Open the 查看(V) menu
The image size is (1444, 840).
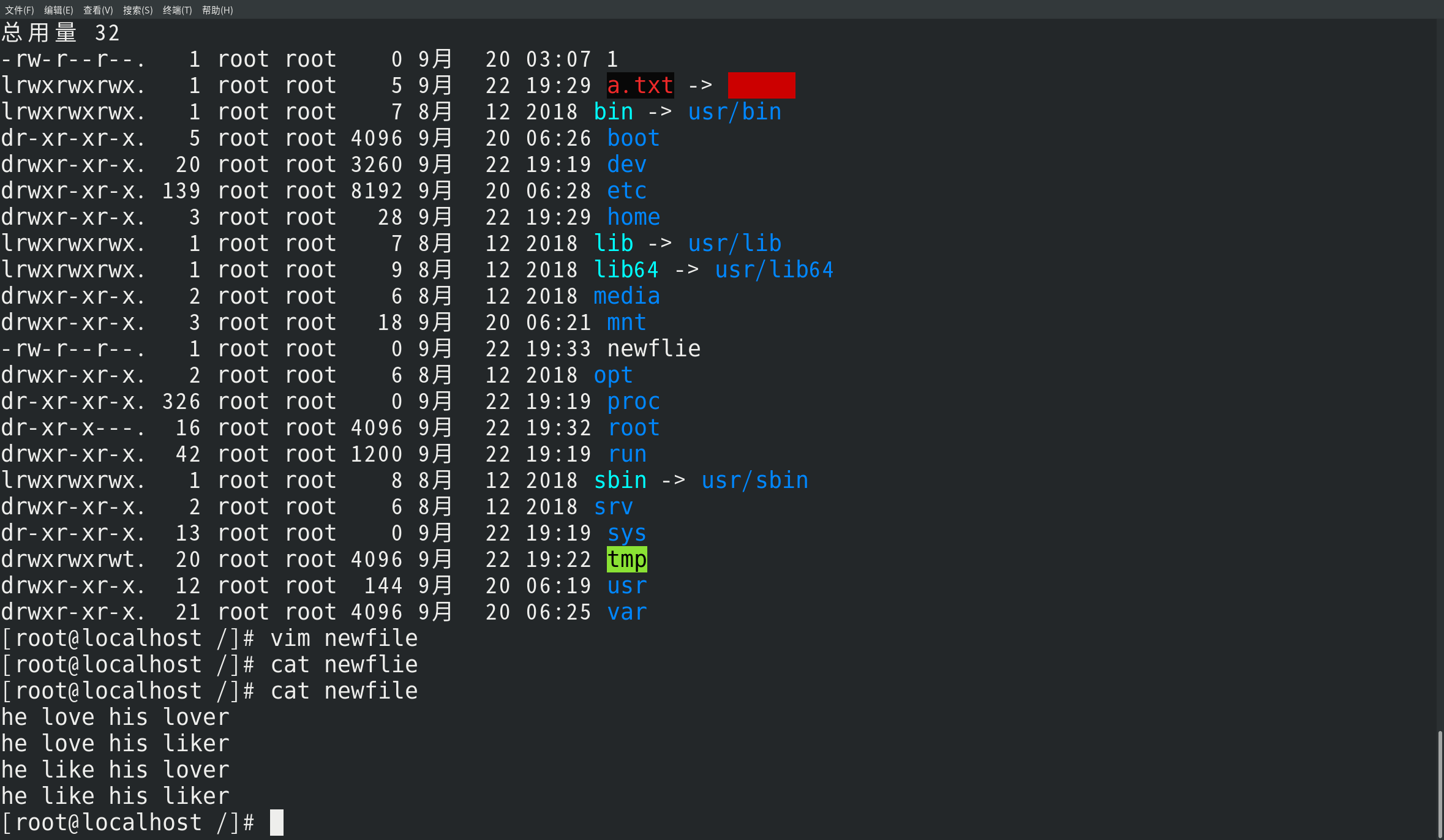(x=98, y=10)
